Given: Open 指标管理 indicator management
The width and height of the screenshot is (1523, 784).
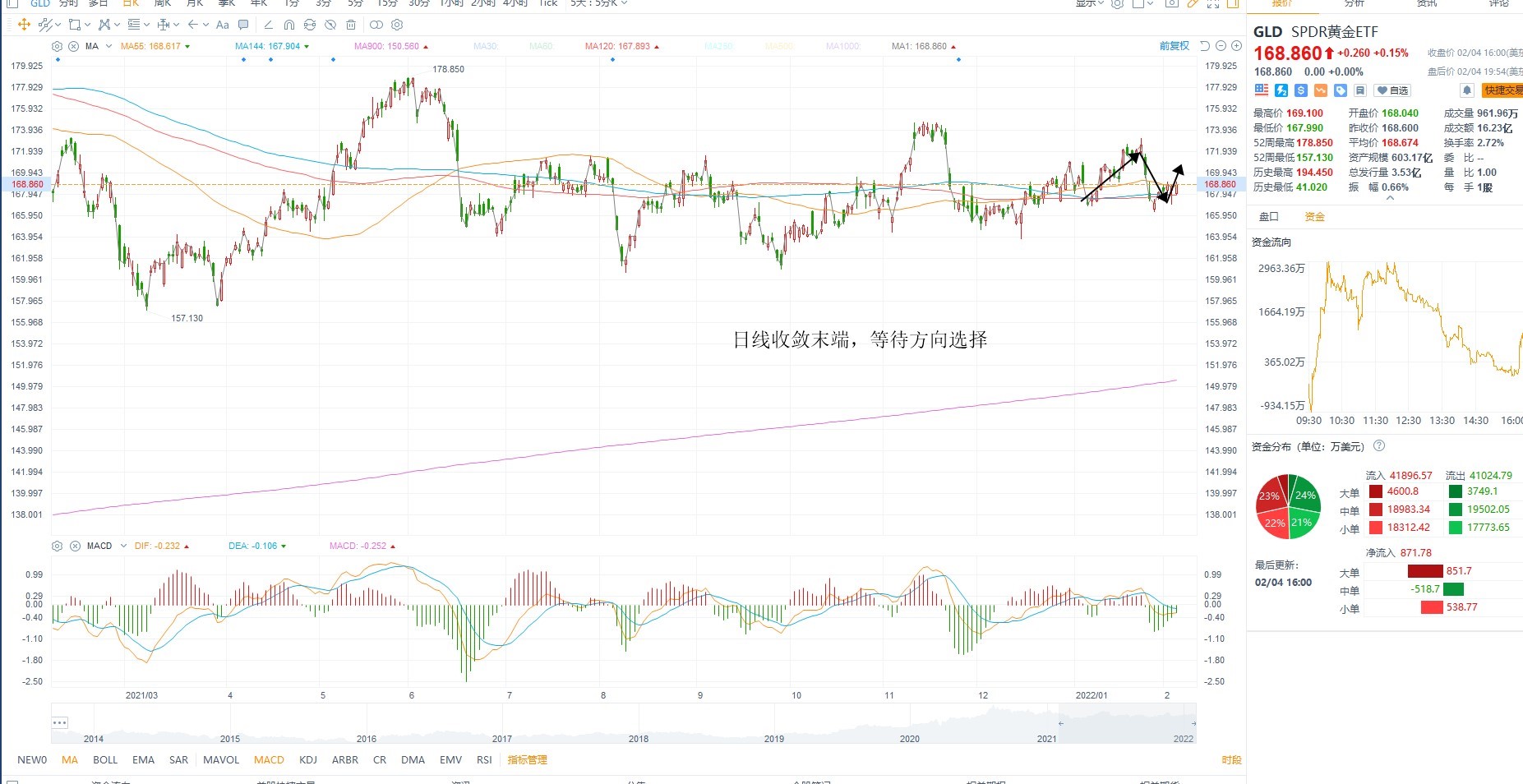Looking at the screenshot, I should coord(527,760).
